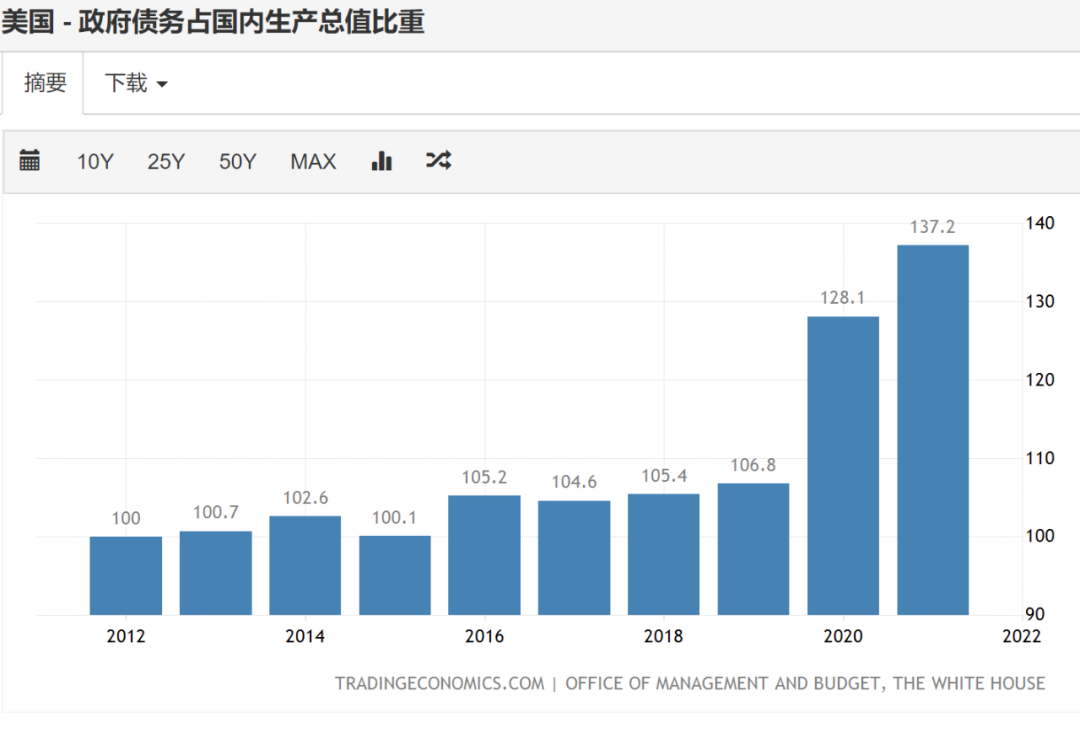1080x729 pixels.
Task: Click the 2016 x-axis label
Action: coord(484,636)
